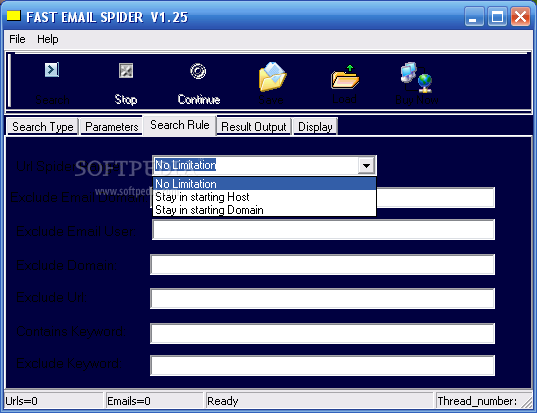Switch to the Search Type tab

(x=43, y=127)
